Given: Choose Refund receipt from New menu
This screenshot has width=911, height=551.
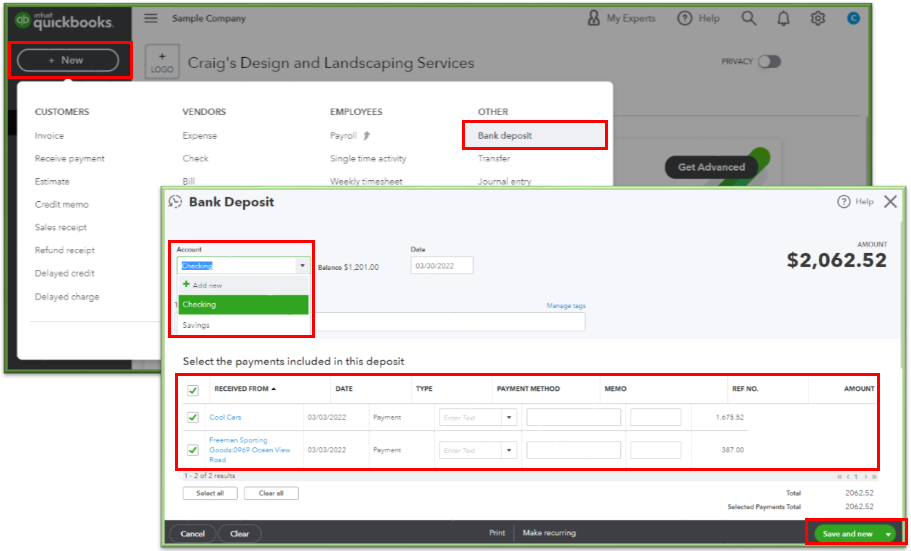Looking at the screenshot, I should [64, 250].
